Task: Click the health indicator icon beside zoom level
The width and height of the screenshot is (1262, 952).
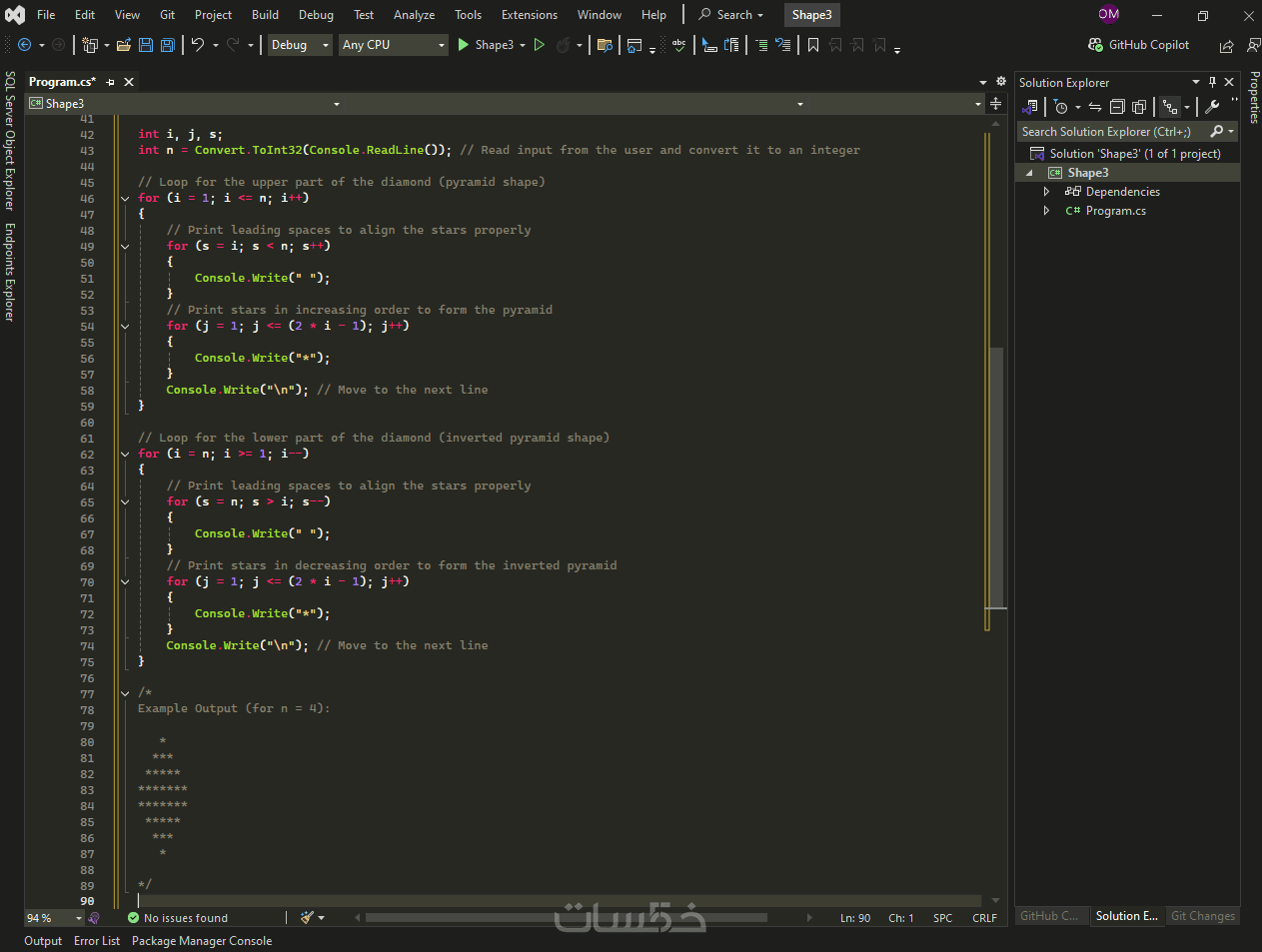Action: 94,918
